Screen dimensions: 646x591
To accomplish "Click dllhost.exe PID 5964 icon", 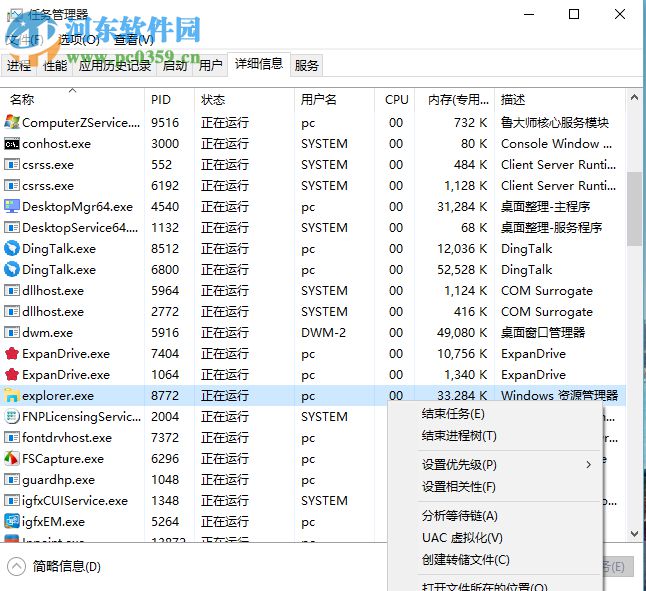I will tap(12, 290).
